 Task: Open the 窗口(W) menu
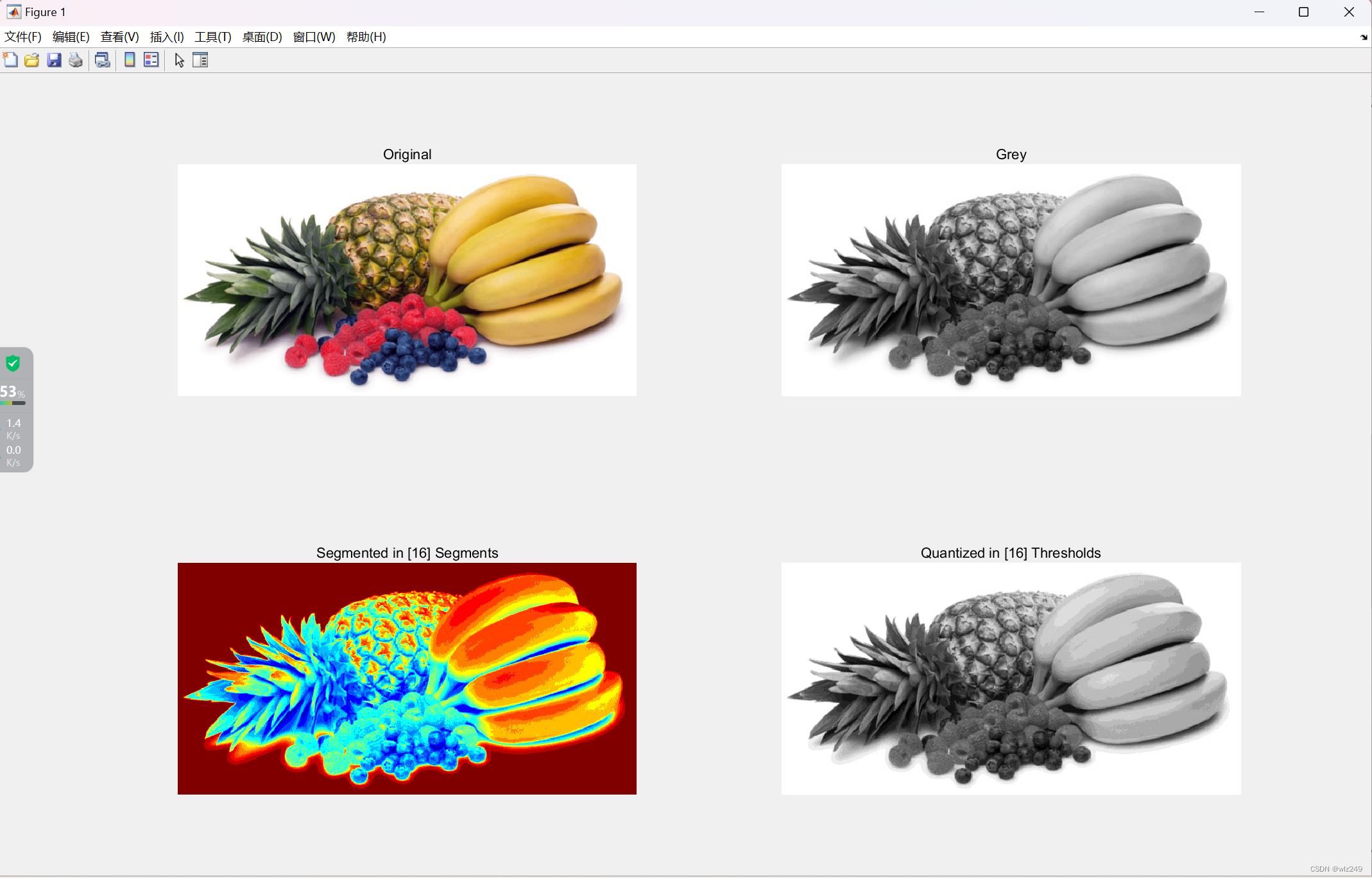coord(313,37)
